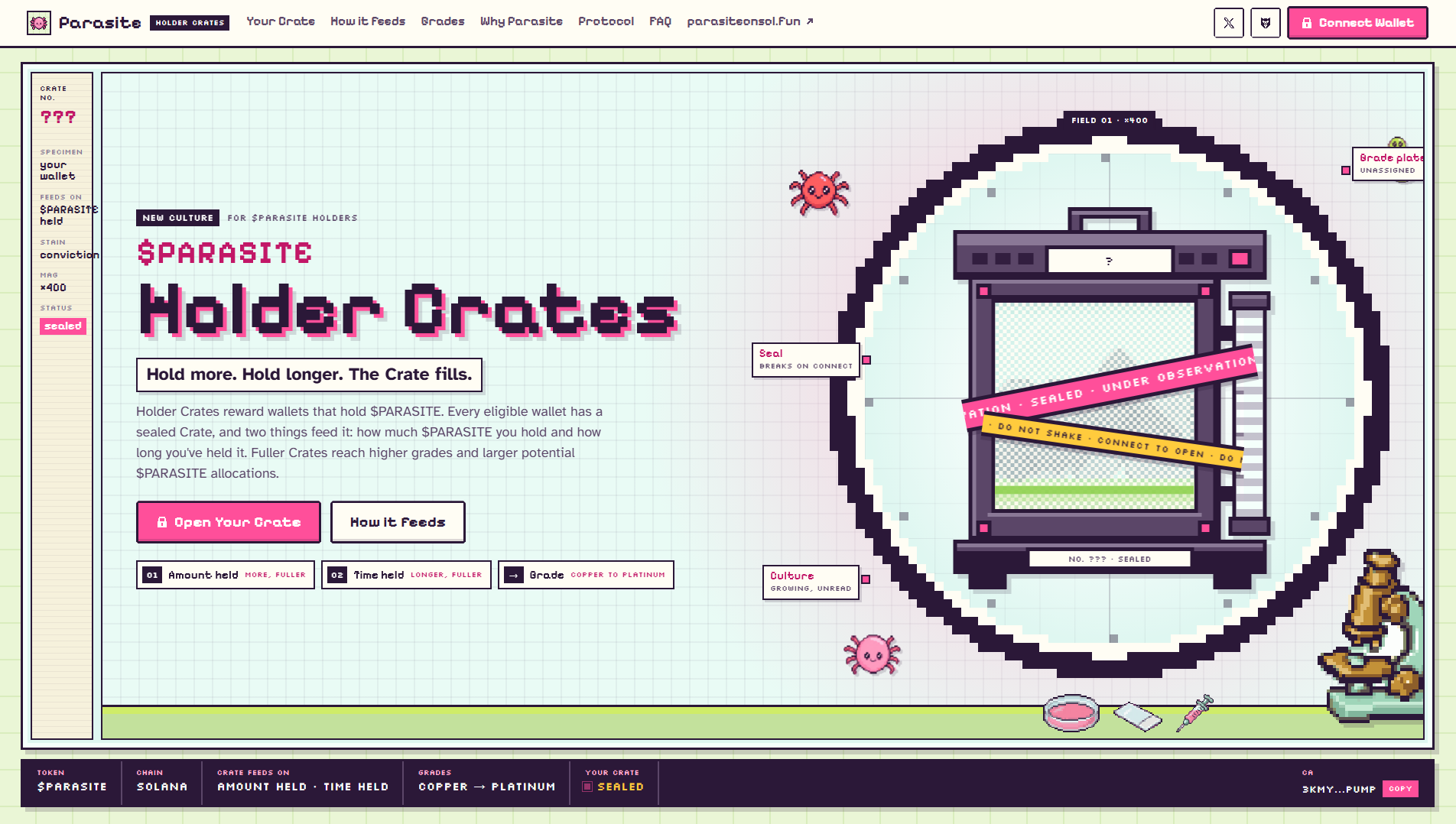
Task: Click the $PARASITE token value in footer
Action: (72, 787)
